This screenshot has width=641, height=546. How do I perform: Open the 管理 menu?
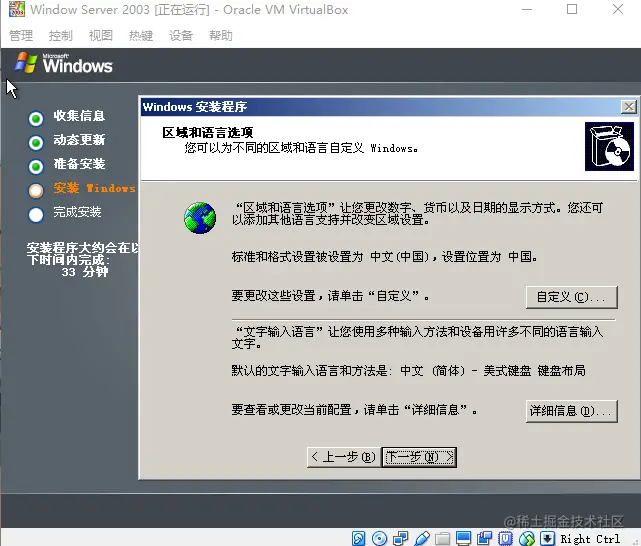(x=21, y=36)
